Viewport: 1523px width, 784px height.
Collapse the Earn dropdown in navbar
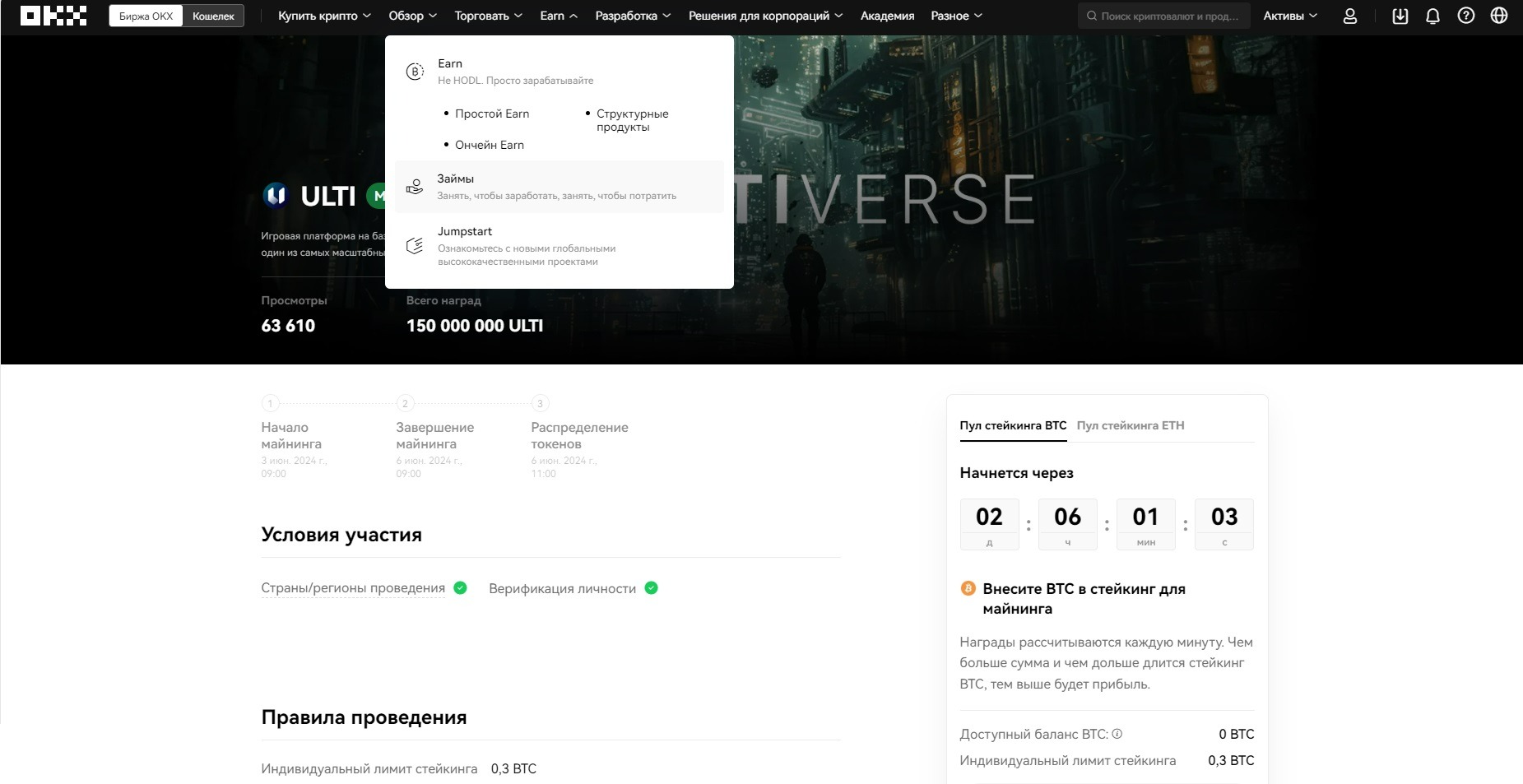tap(559, 16)
